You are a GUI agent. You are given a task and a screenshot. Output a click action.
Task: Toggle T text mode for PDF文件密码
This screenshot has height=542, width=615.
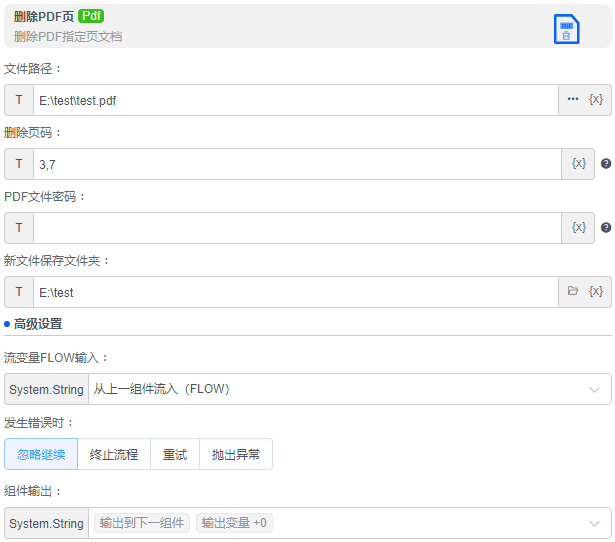click(x=19, y=227)
